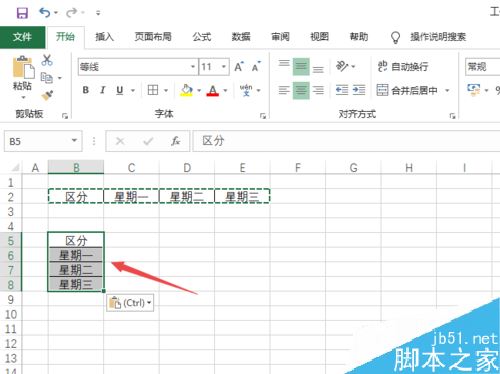
Task: Select cell C2 containing 星期一
Action: point(131,196)
